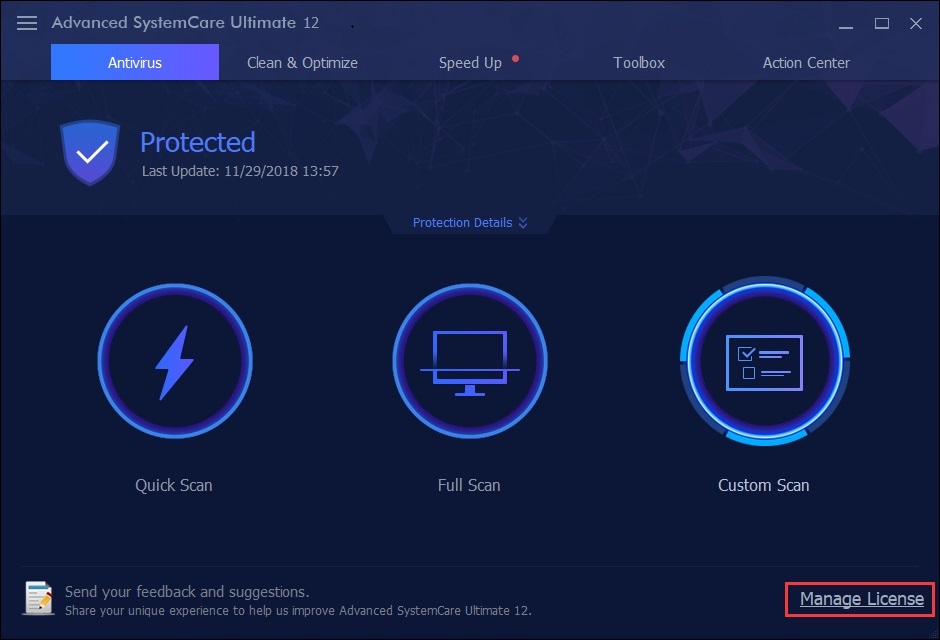940x640 pixels.
Task: Start Quick Scan via lightning bolt icon
Action: pos(175,361)
